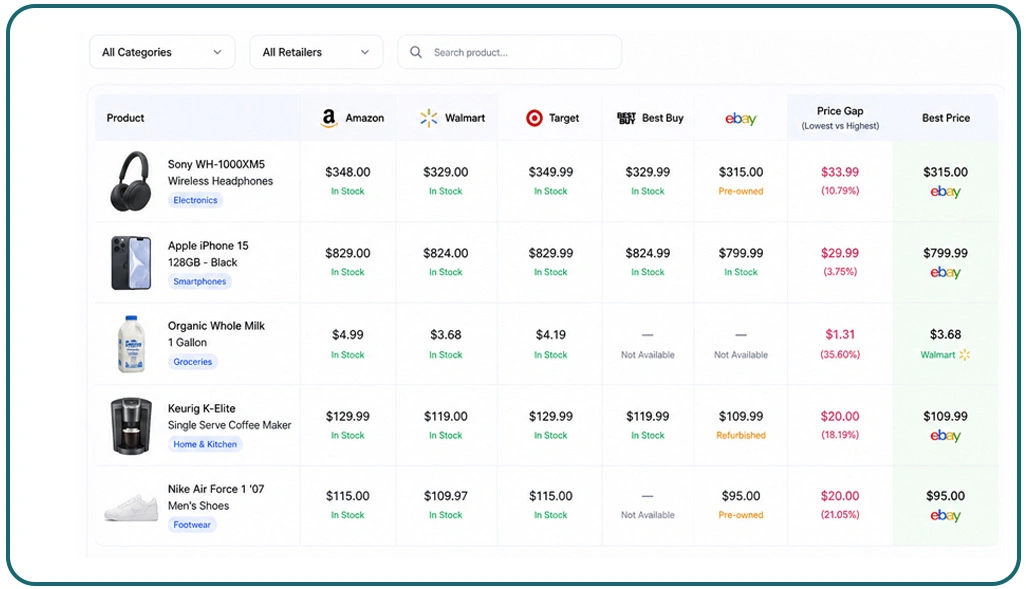This screenshot has width=1026, height=589.
Task: Click the search magnifier icon
Action: [x=416, y=52]
